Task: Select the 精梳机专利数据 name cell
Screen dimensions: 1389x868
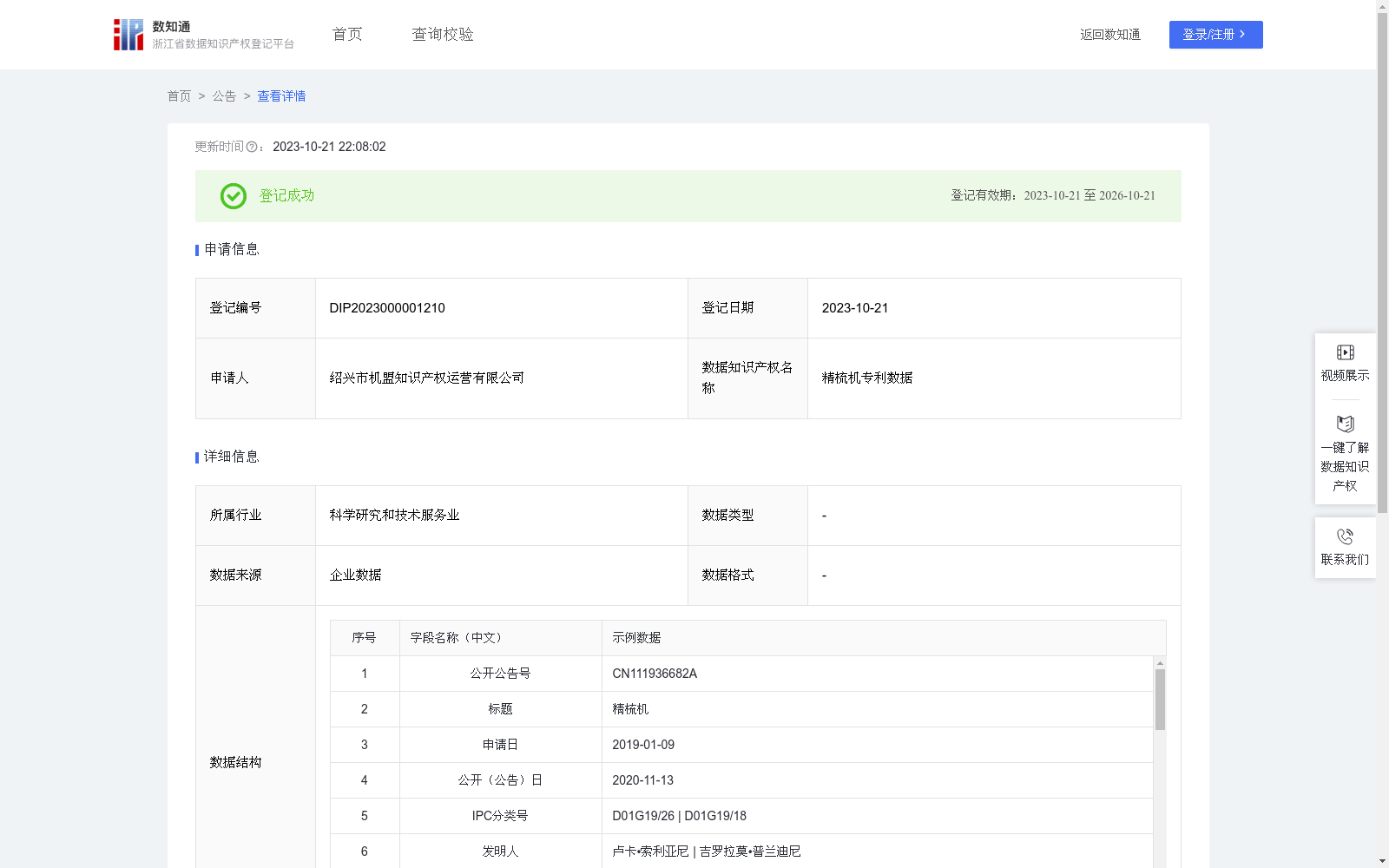Action: pos(994,378)
